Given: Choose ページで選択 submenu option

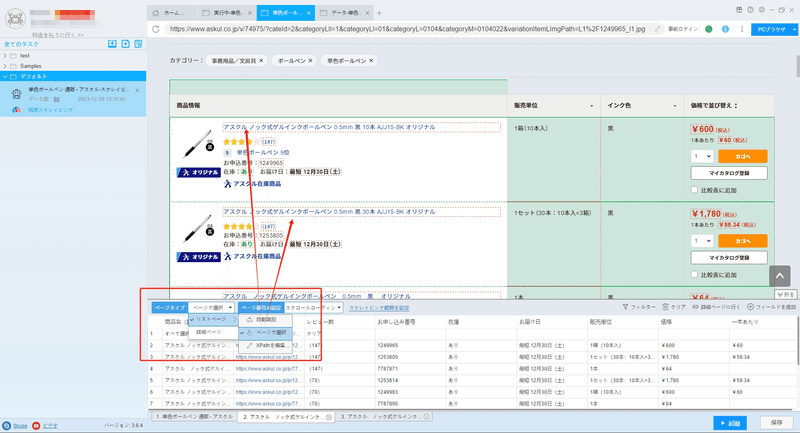Looking at the screenshot, I should point(265,333).
